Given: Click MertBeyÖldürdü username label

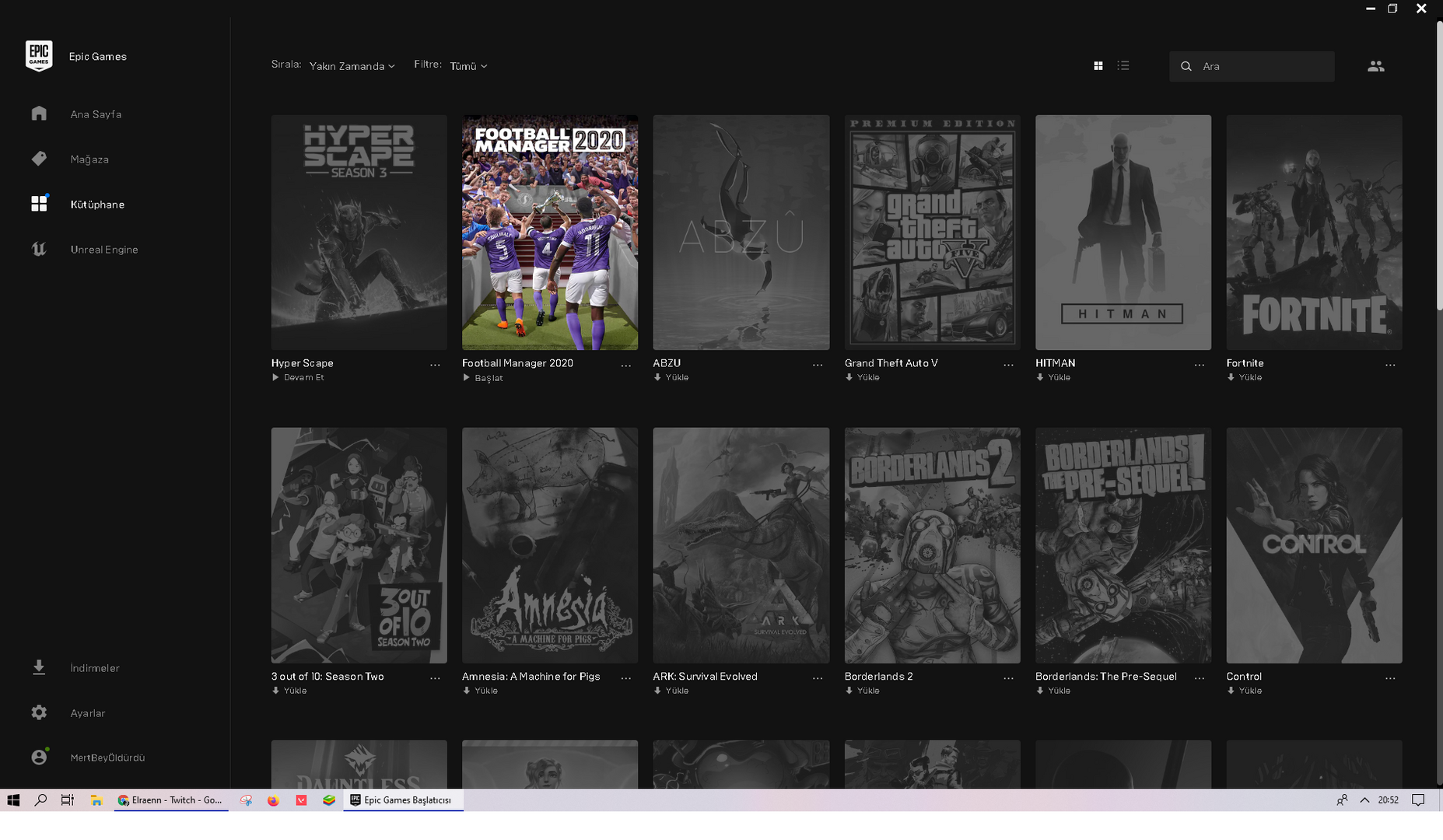Looking at the screenshot, I should pyautogui.click(x=107, y=758).
